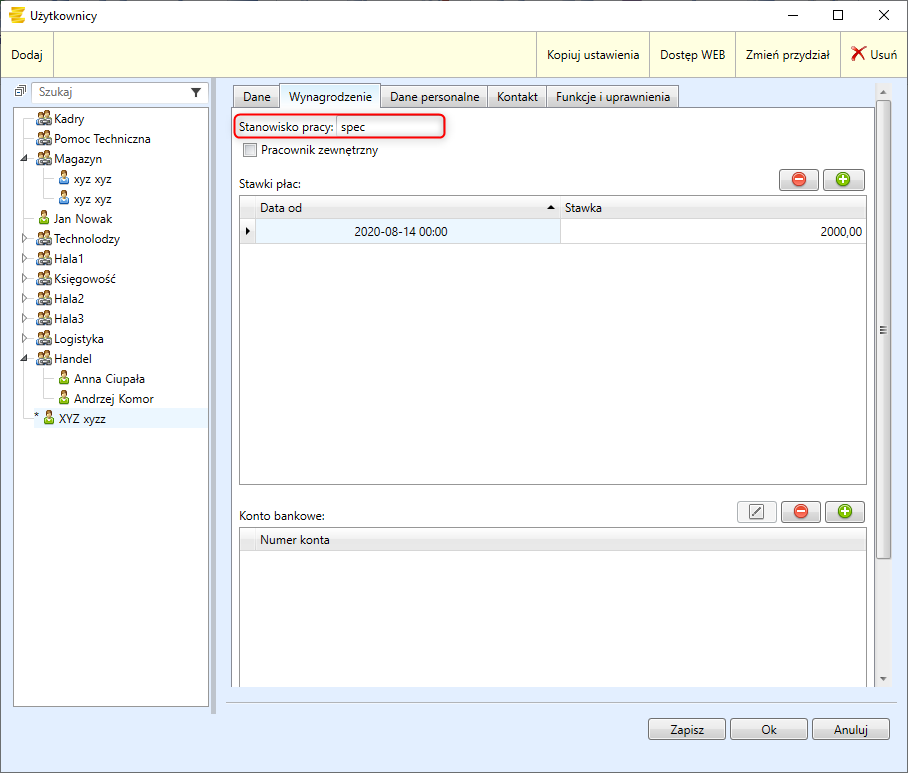Enable the Pracownik zewnętrzny checkbox
This screenshot has height=773, width=908.
(x=250, y=150)
